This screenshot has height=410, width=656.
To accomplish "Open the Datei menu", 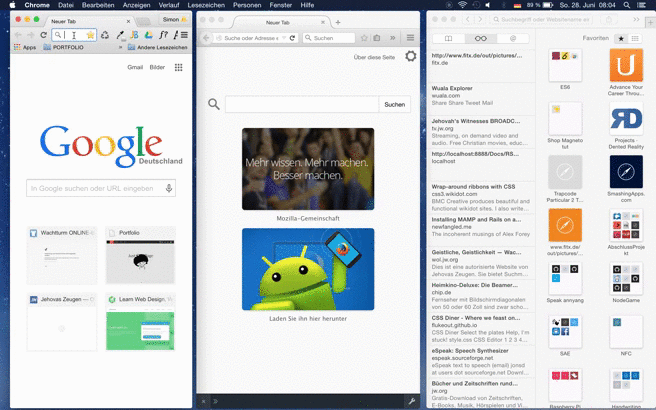I will [66, 5].
